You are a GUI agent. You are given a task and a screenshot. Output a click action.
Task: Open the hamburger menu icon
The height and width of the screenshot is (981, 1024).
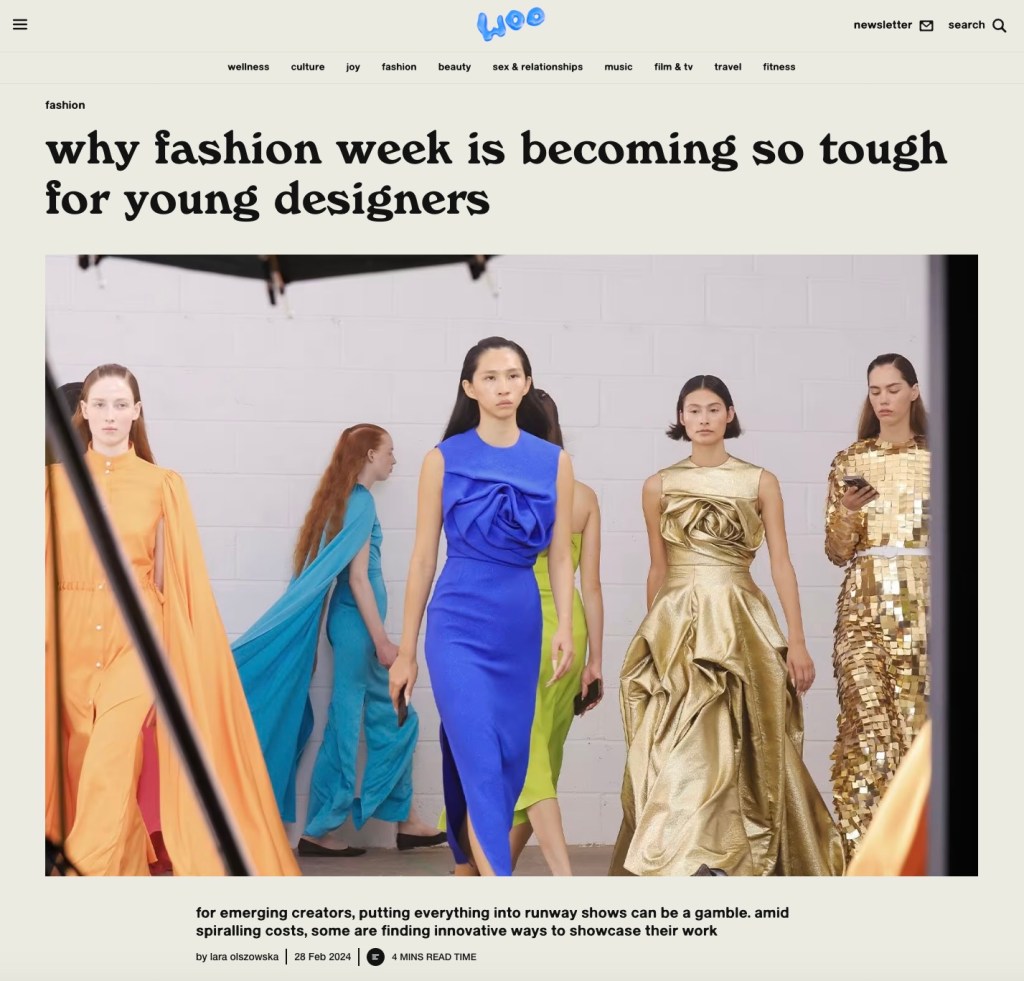[20, 25]
